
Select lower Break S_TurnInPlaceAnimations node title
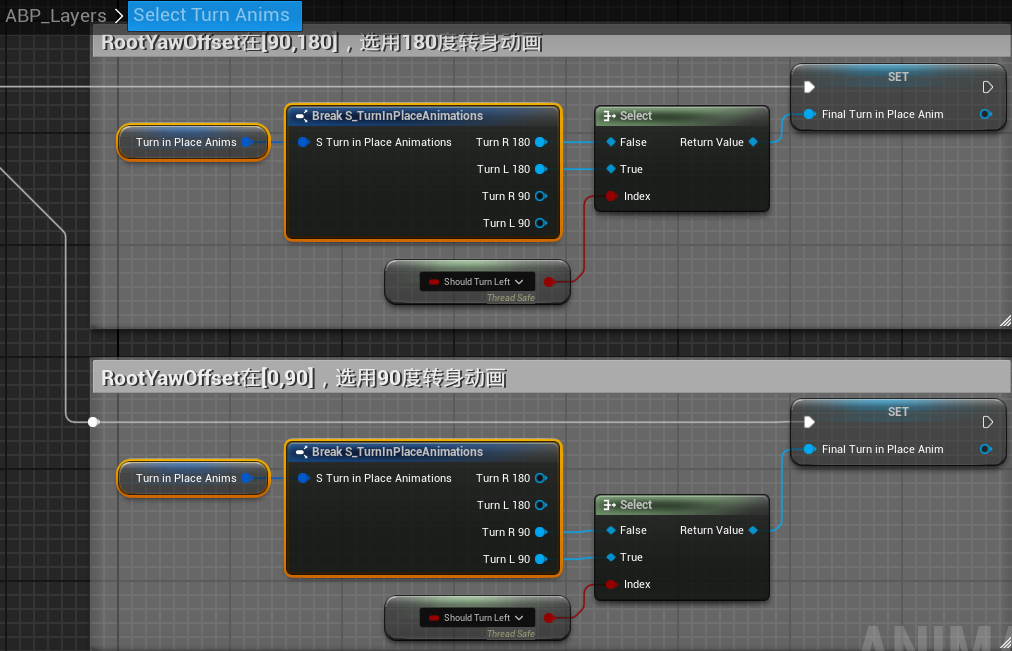pos(397,452)
